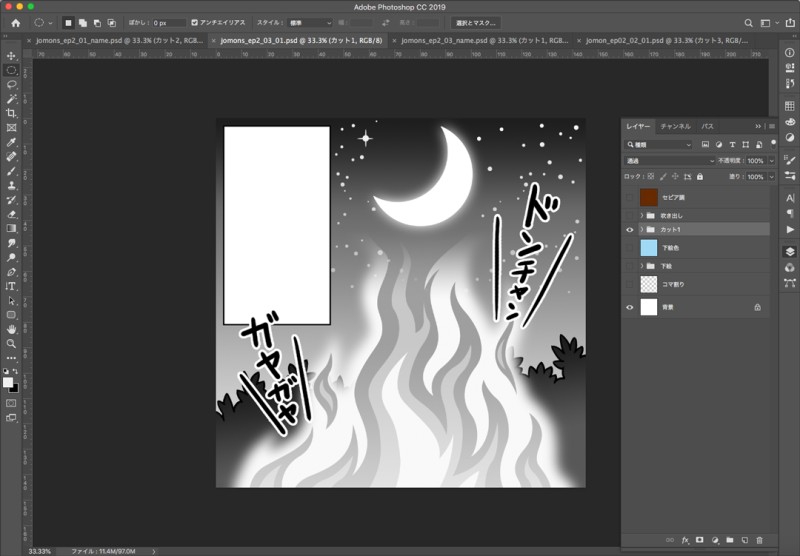The height and width of the screenshot is (556, 800).
Task: Select the Zoom tool in toolbar
Action: (x=11, y=343)
